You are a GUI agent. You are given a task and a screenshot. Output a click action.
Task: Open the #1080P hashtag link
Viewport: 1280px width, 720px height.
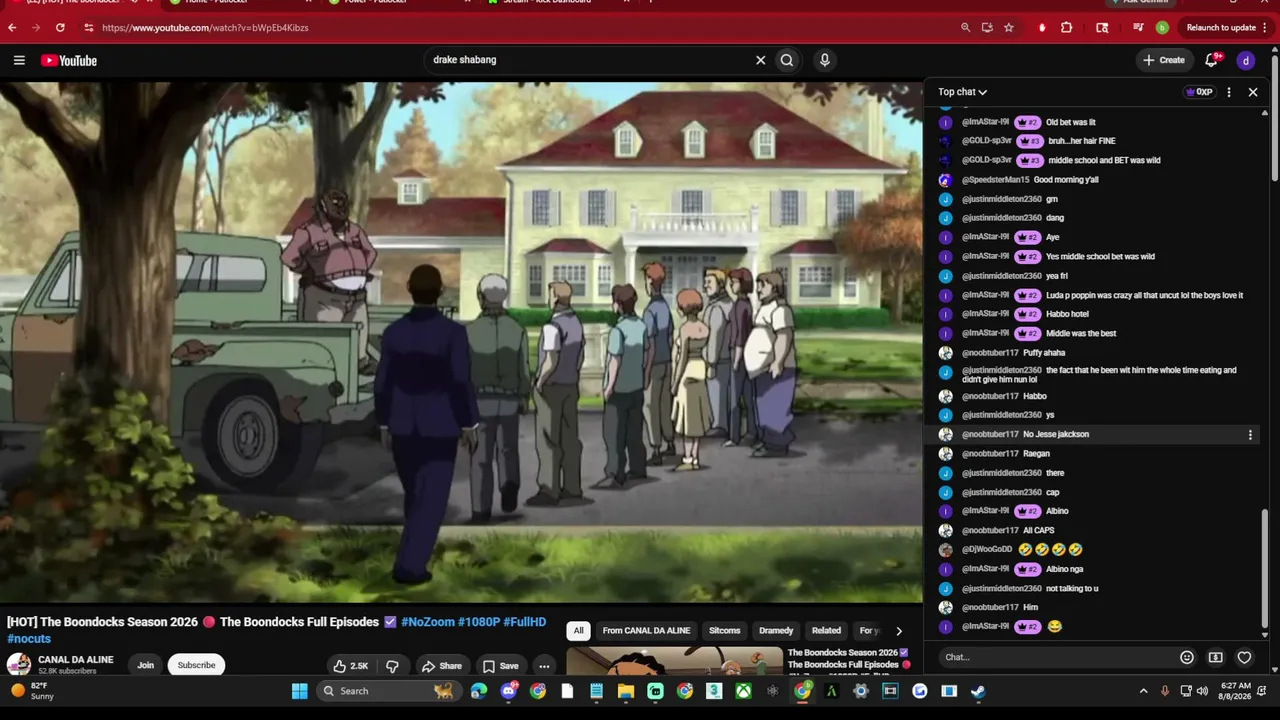479,622
